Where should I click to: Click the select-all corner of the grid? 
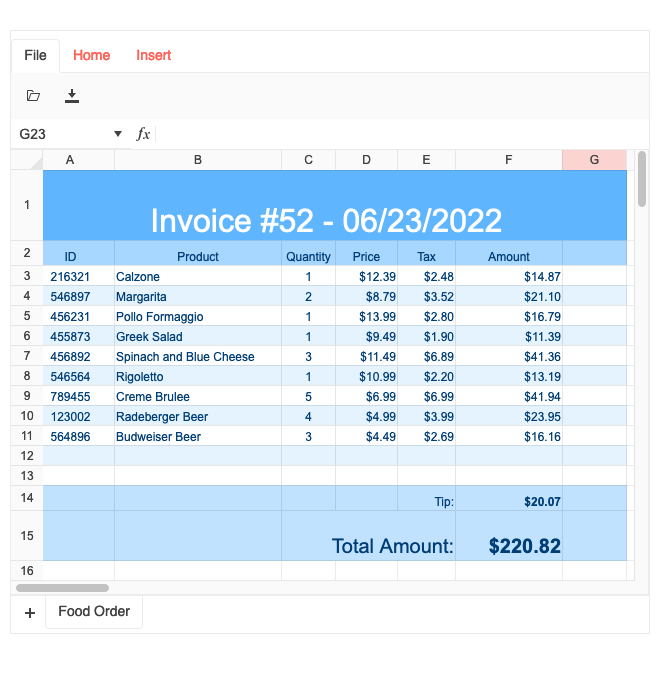(x=27, y=160)
